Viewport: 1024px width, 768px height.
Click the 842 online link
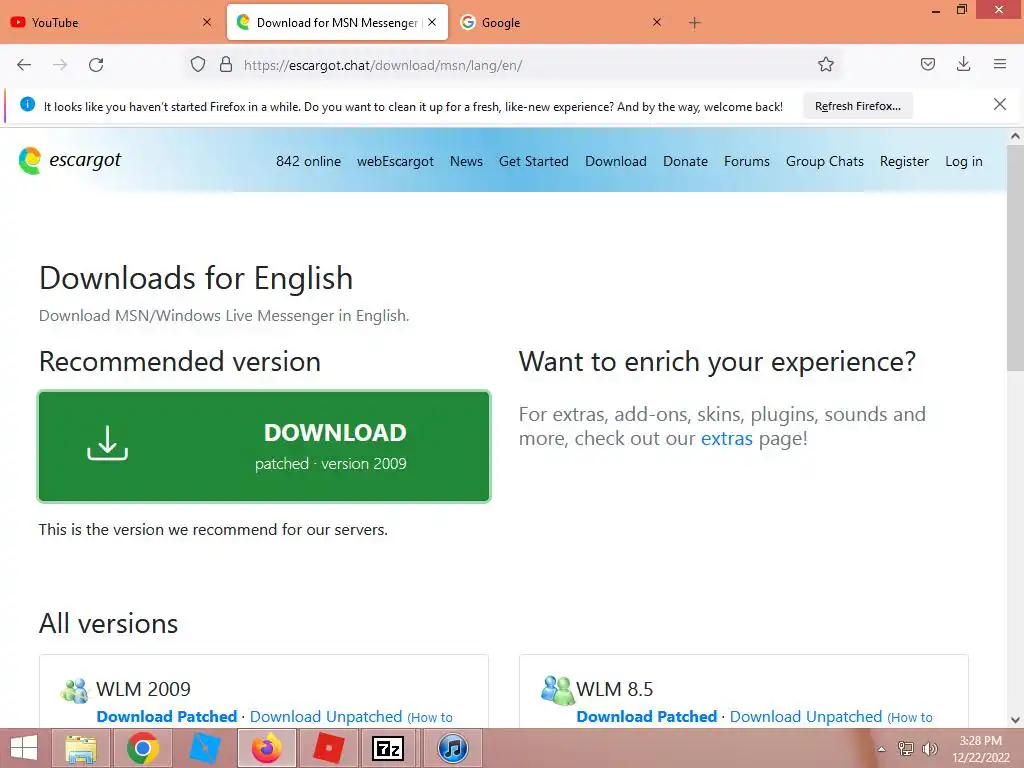(x=308, y=161)
